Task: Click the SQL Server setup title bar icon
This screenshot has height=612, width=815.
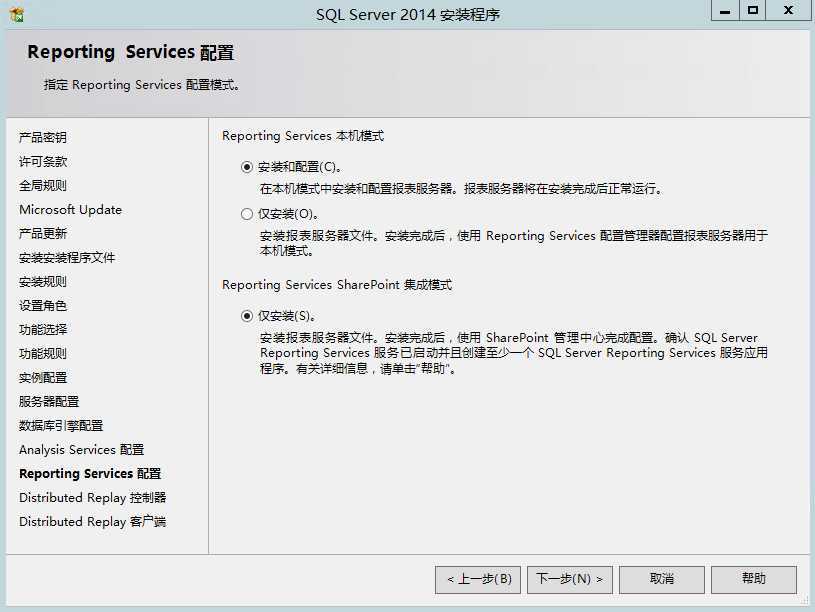Action: click(17, 15)
